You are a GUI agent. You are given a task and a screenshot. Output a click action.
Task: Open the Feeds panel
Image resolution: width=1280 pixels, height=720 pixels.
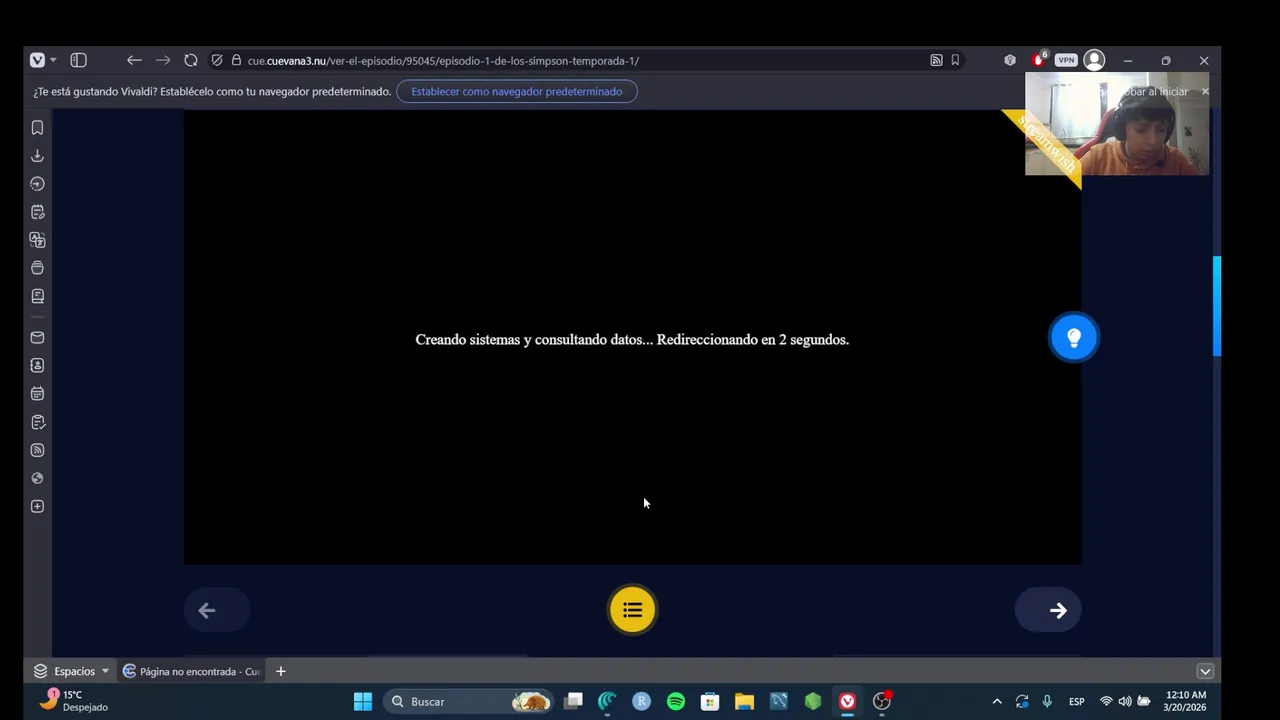point(37,450)
